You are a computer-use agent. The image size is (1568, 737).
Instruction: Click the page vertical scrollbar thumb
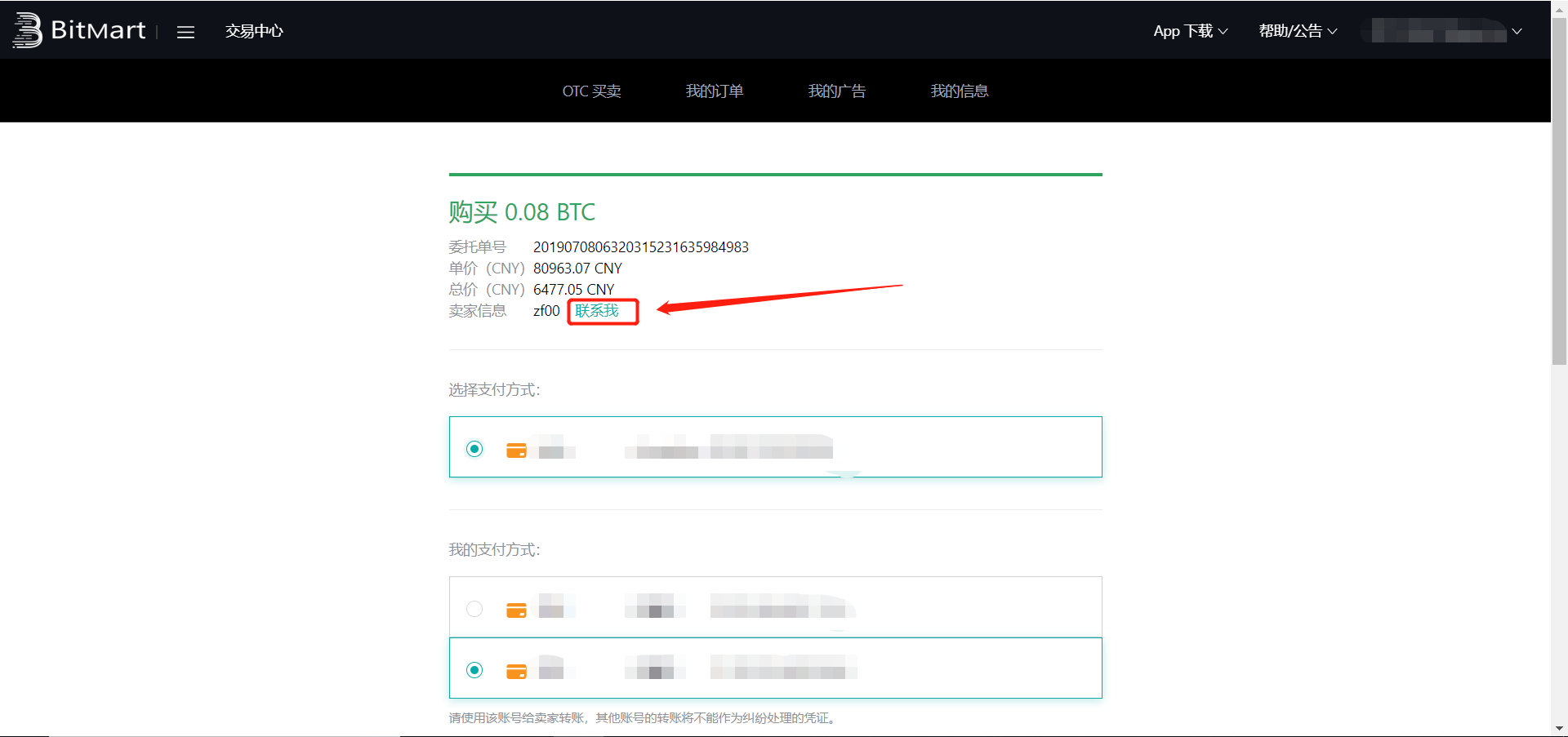(1559, 192)
